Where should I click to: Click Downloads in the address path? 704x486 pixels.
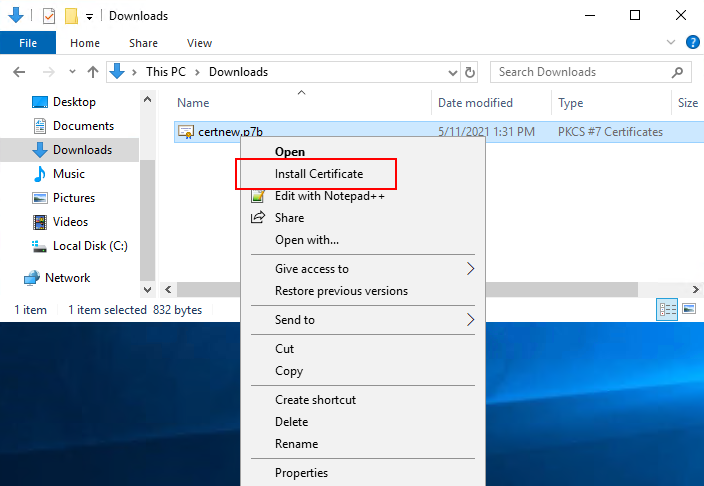pyautogui.click(x=238, y=72)
